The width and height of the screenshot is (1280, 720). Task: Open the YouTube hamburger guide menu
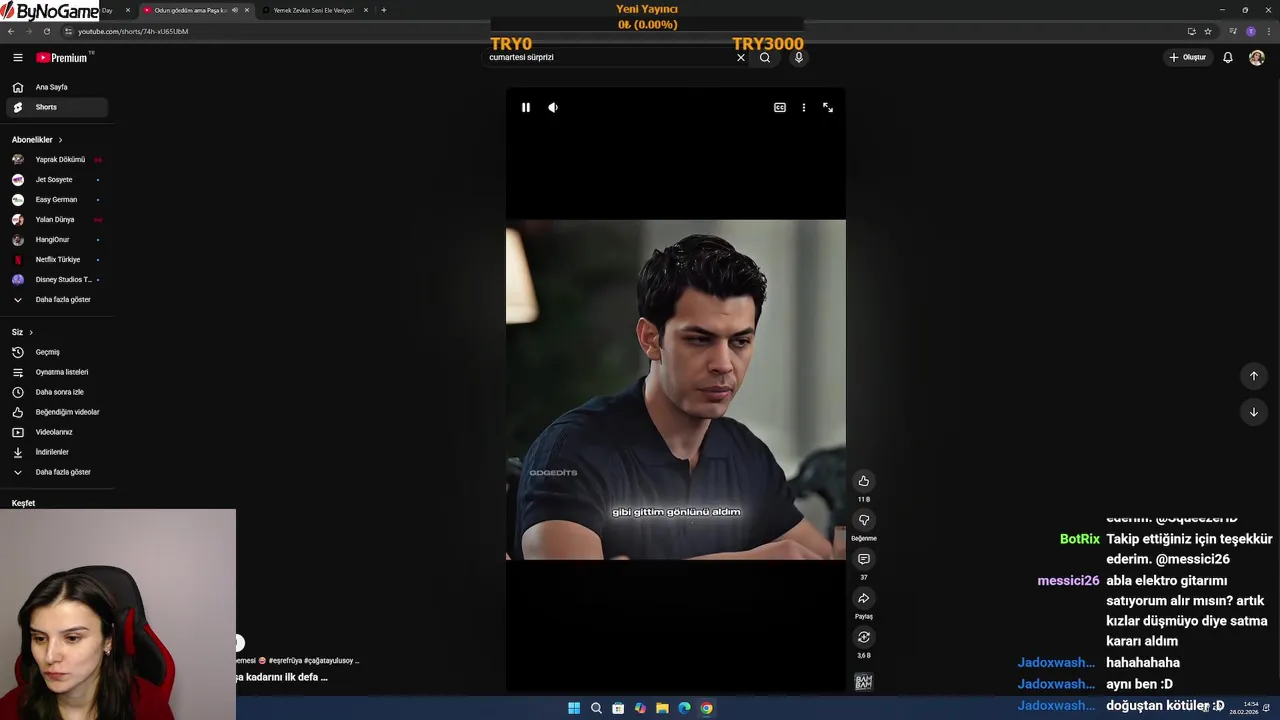coord(18,58)
